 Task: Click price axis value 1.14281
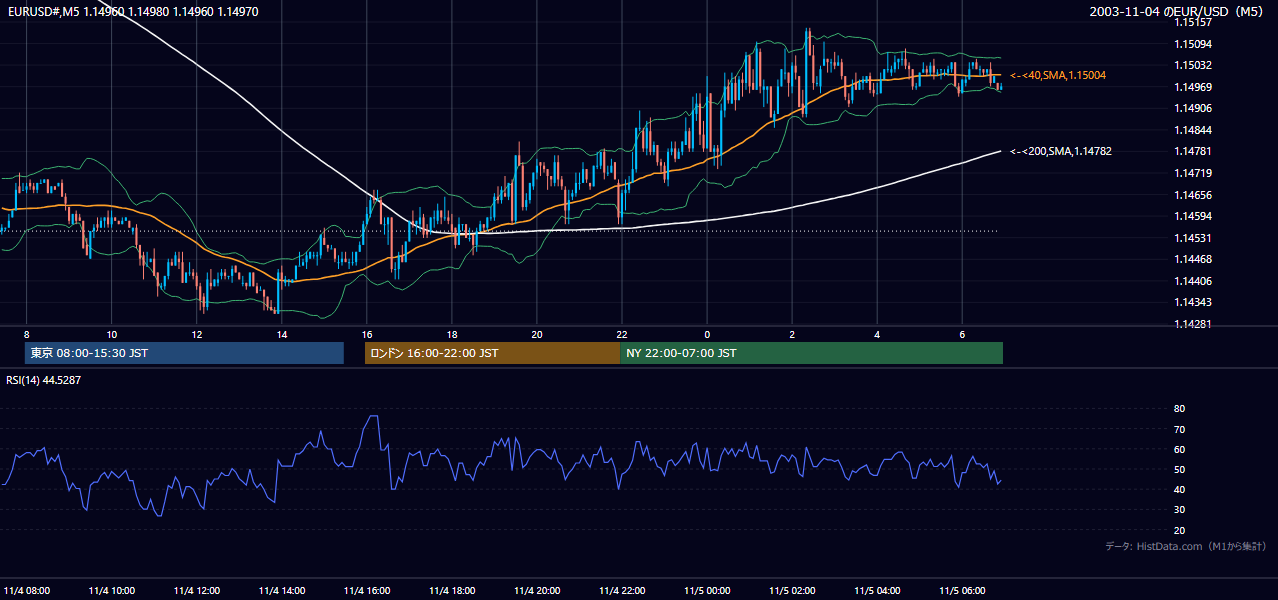pyautogui.click(x=1192, y=324)
